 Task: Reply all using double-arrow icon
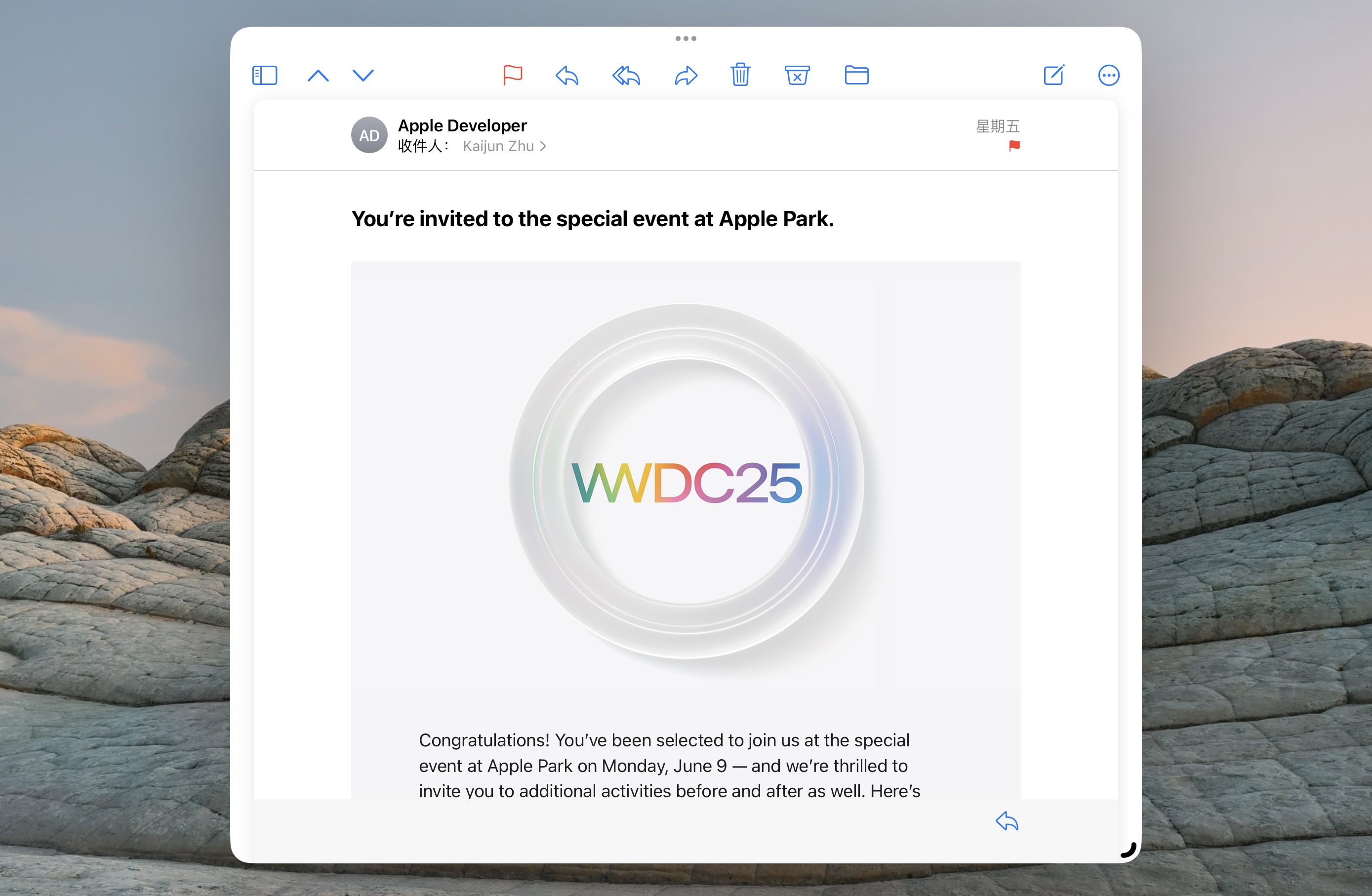click(x=626, y=76)
